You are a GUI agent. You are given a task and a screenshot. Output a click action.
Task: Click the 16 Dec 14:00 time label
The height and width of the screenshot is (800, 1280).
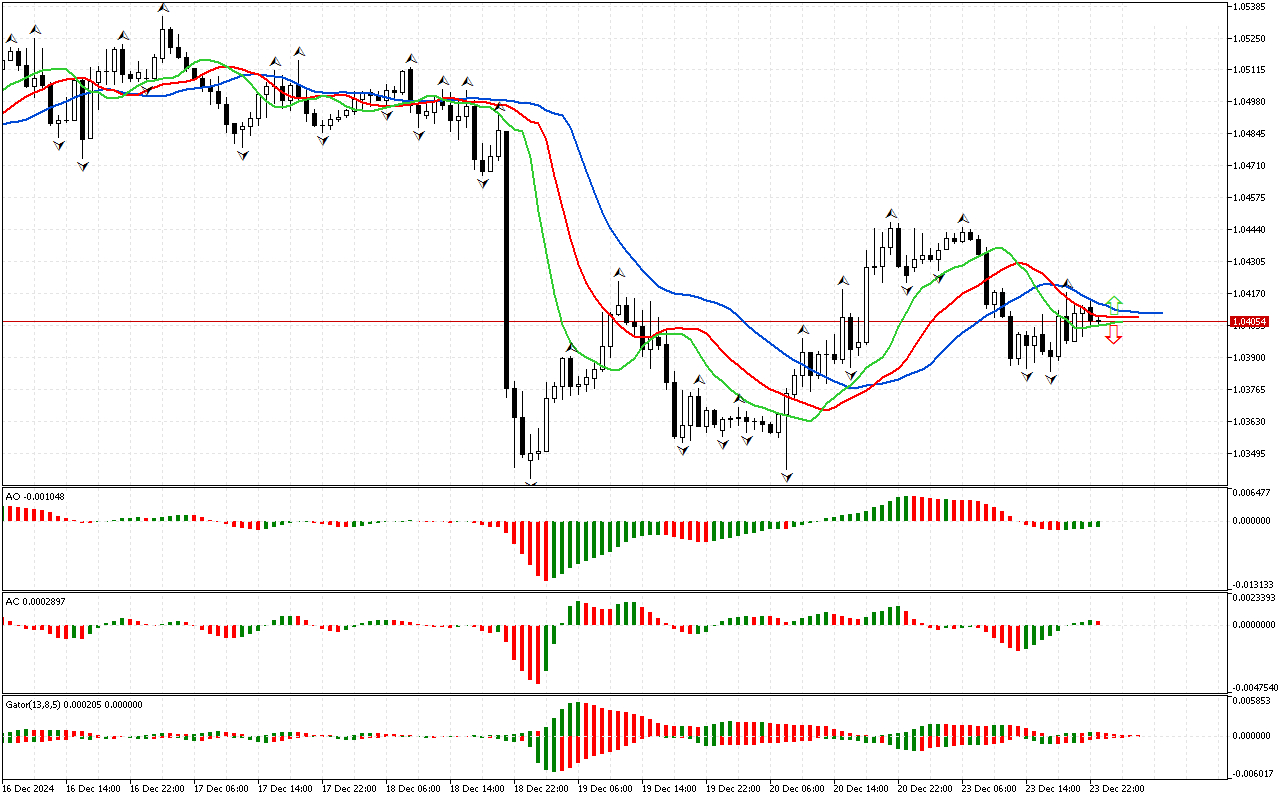94,789
